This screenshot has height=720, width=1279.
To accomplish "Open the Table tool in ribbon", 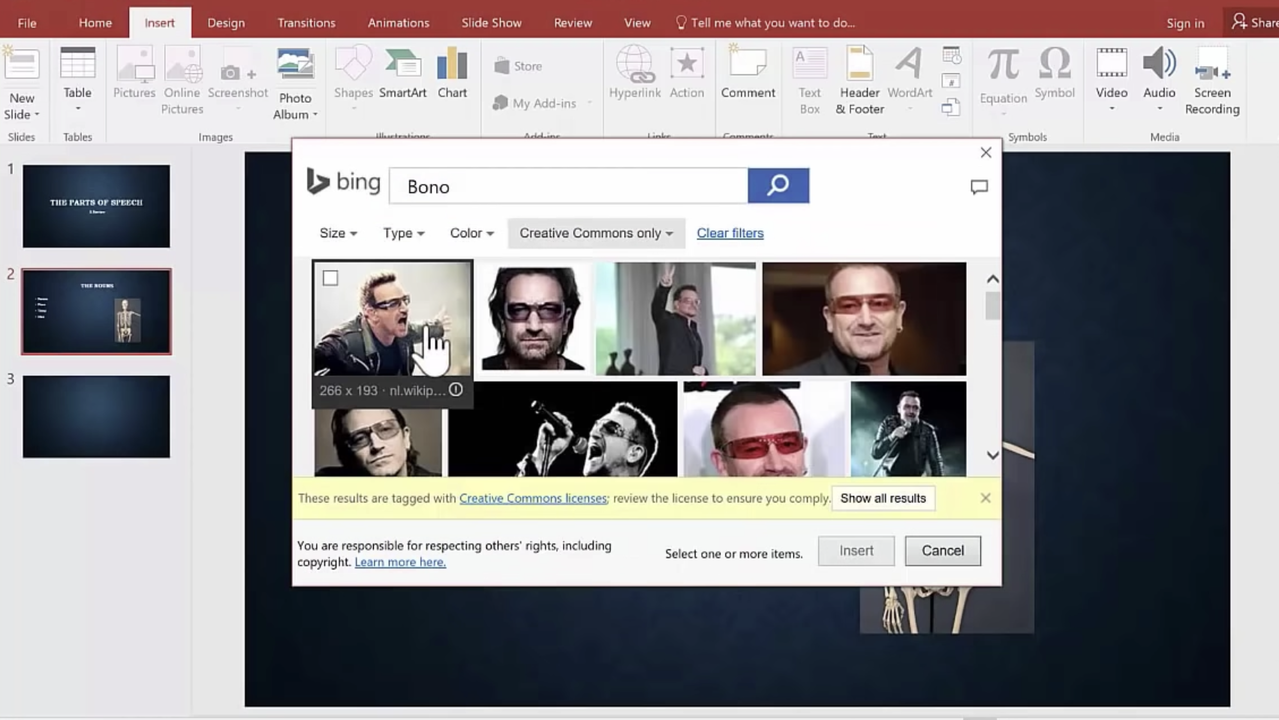I will tap(77, 78).
